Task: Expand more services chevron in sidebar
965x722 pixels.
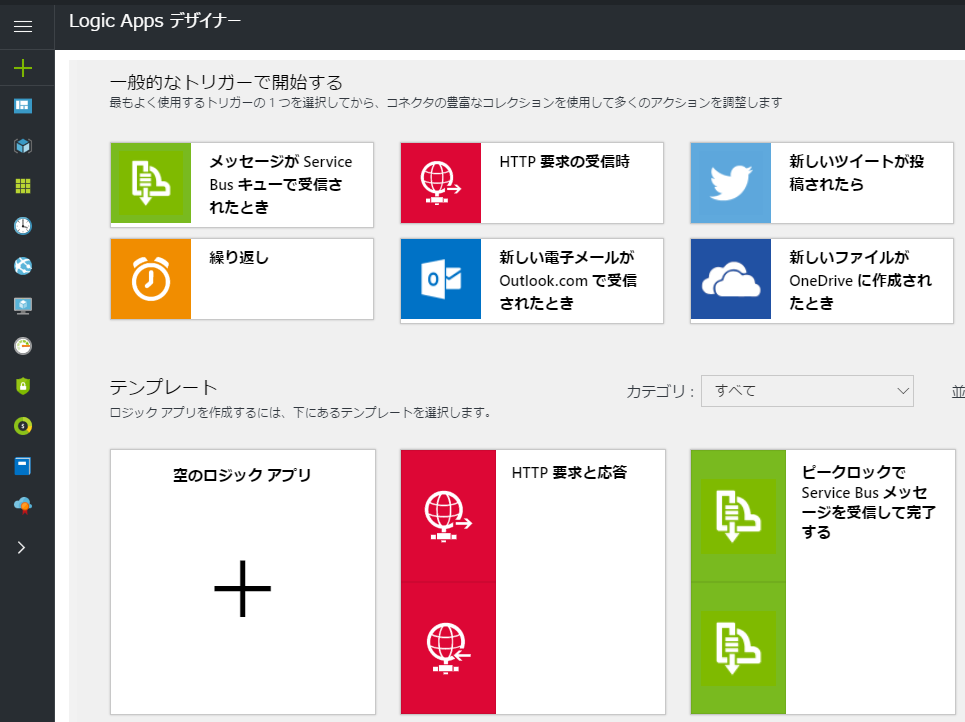Action: click(x=22, y=548)
